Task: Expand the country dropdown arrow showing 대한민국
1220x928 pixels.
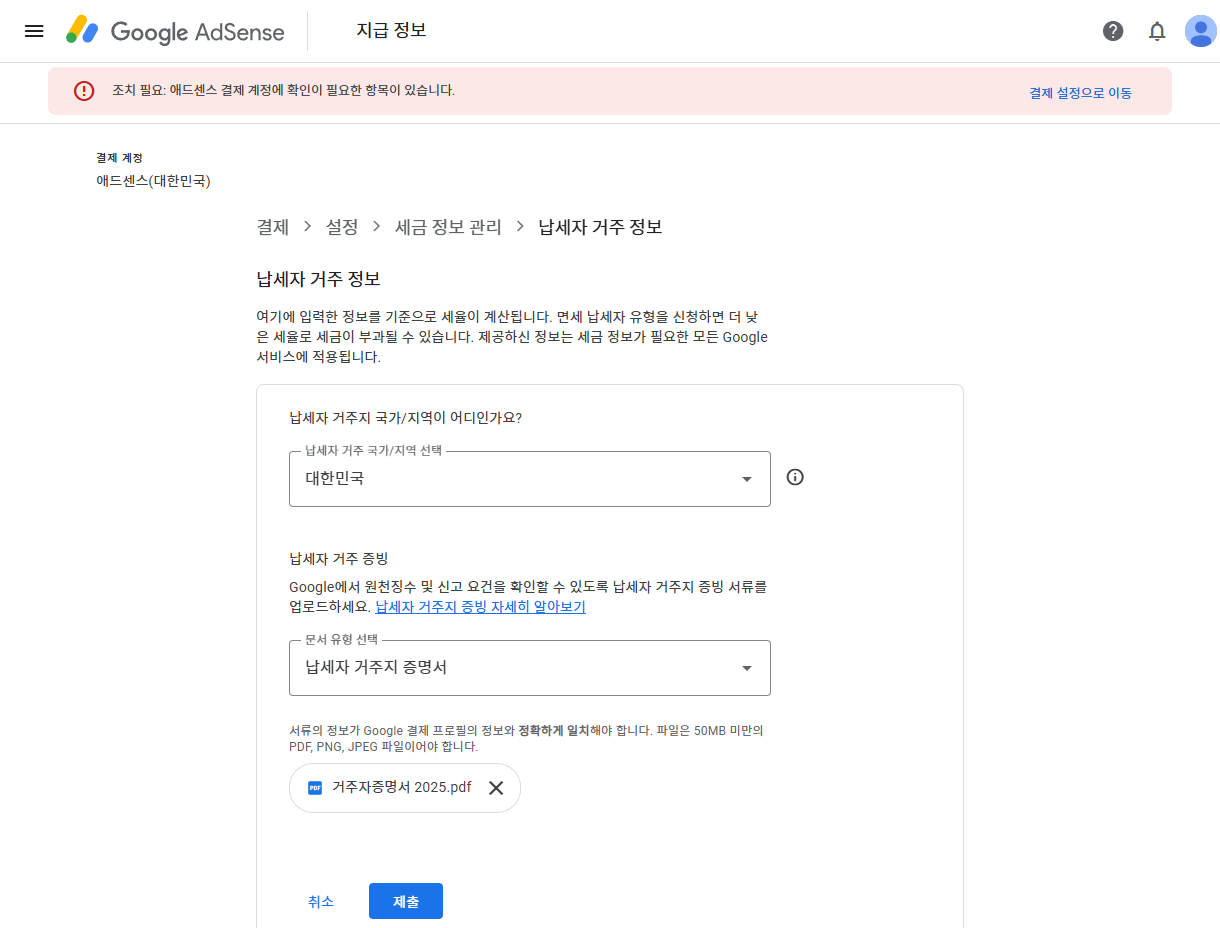Action: (x=746, y=479)
